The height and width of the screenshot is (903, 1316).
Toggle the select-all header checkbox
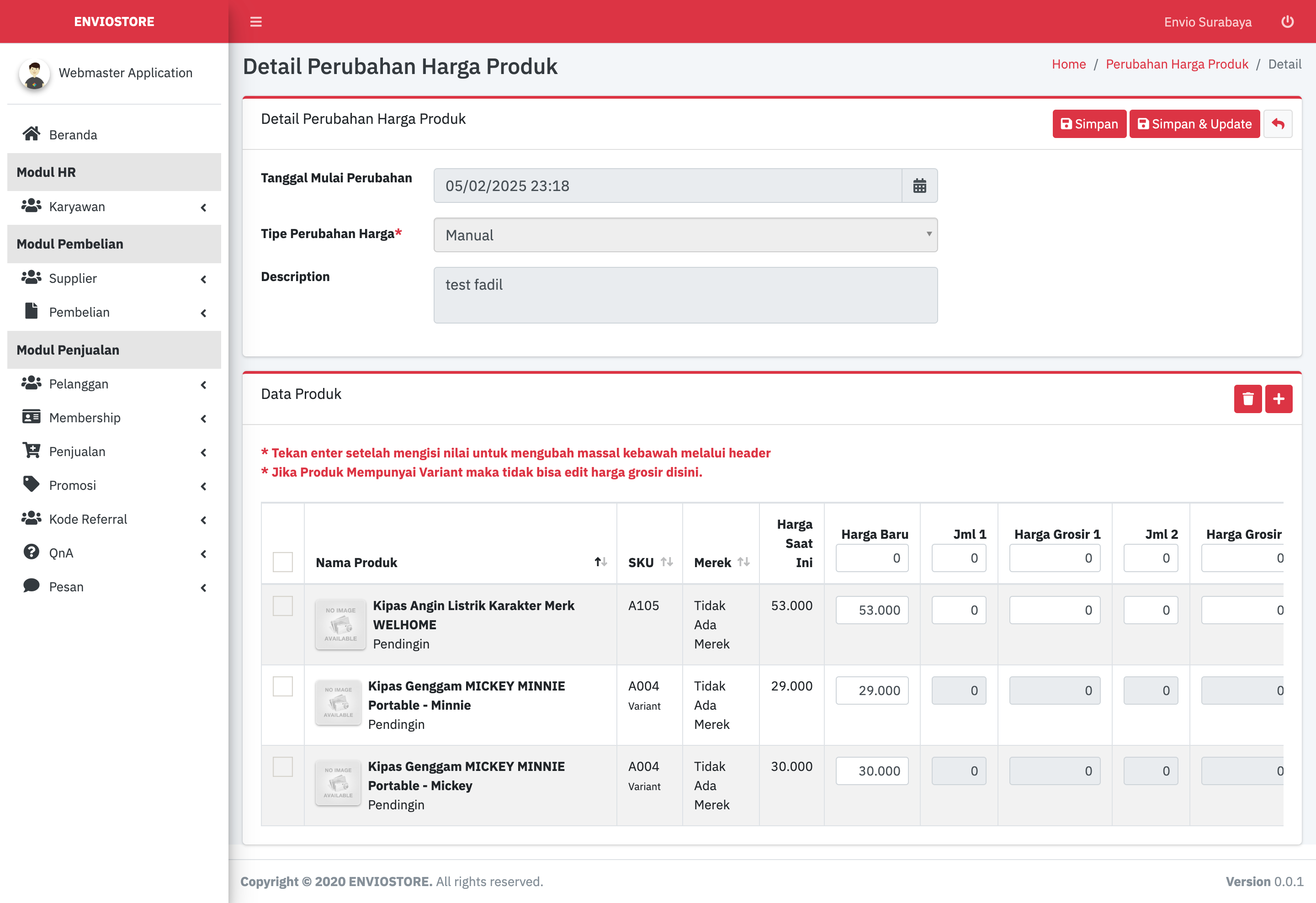coord(282,562)
